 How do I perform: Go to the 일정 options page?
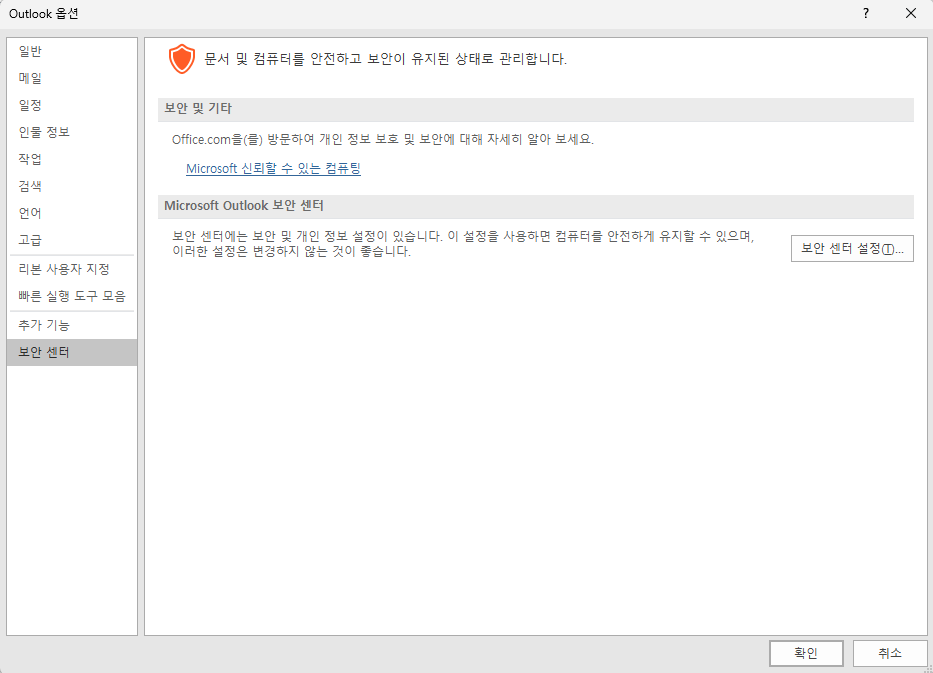(71, 105)
